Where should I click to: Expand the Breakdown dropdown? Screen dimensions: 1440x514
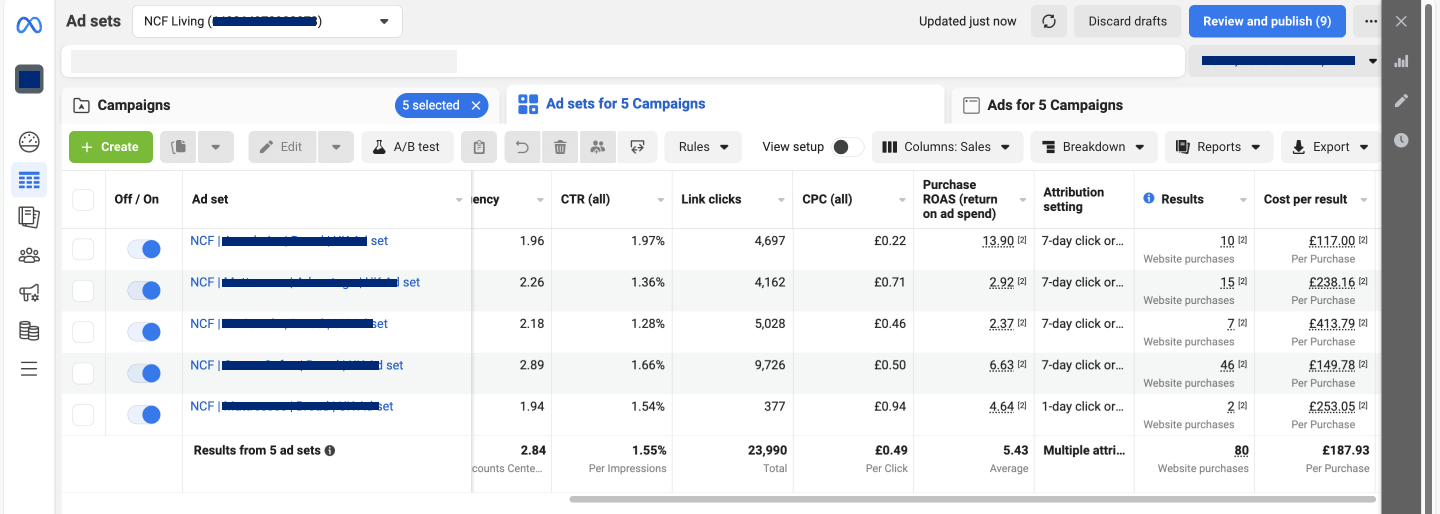point(1093,147)
